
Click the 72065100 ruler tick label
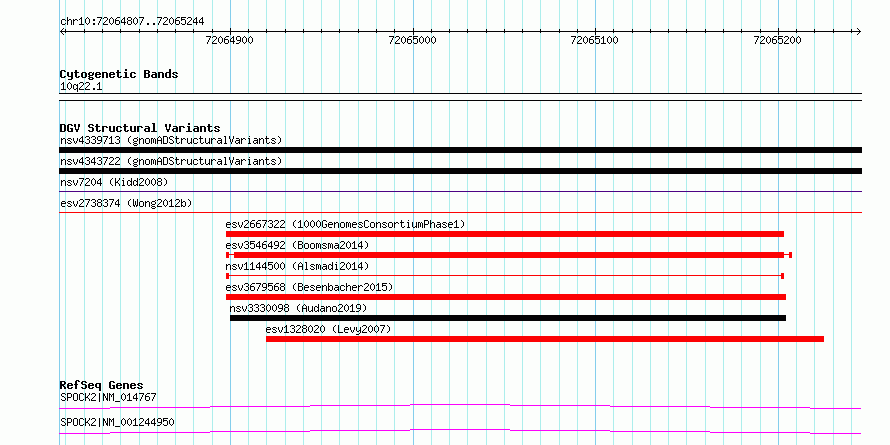(x=595, y=40)
